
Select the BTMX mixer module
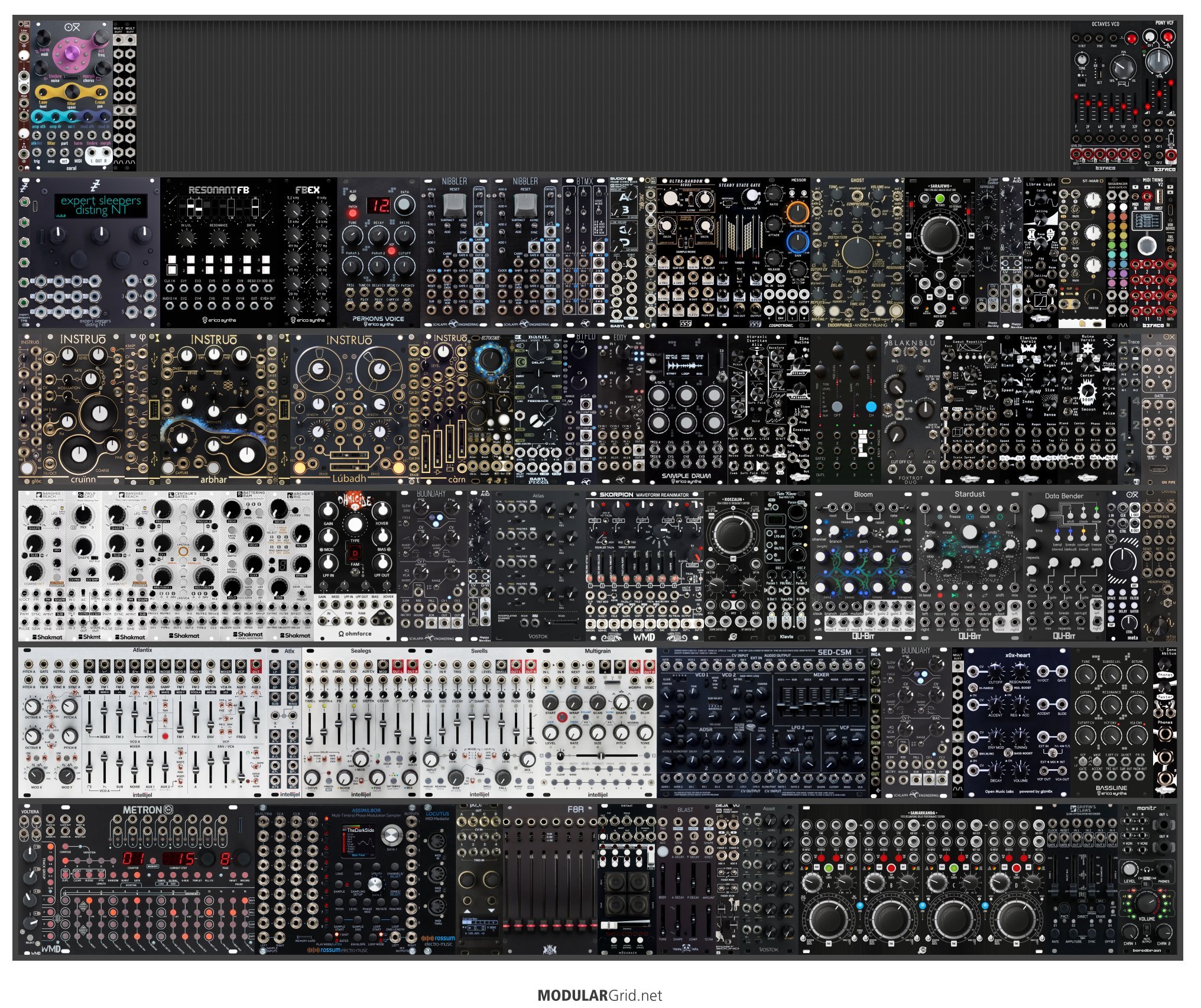pyautogui.click(x=585, y=252)
